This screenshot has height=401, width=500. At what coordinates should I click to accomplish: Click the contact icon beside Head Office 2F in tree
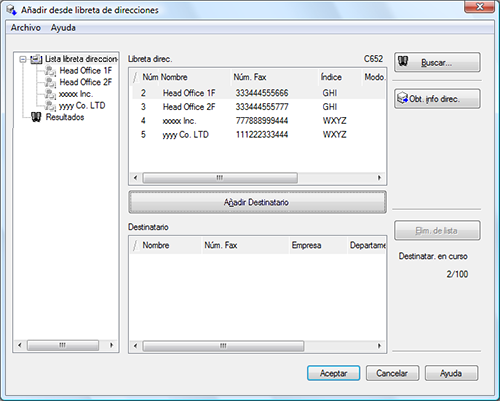point(50,82)
